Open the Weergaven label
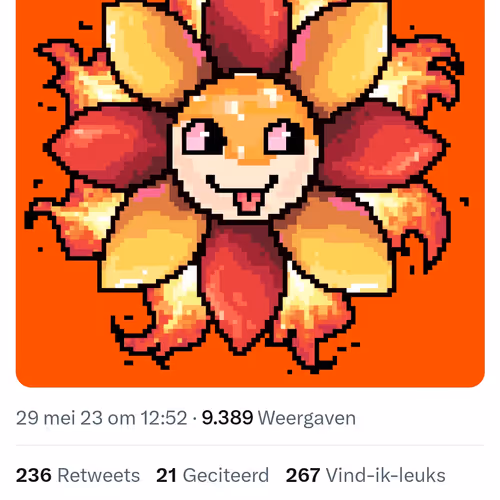The width and height of the screenshot is (500, 500). click(x=307, y=418)
